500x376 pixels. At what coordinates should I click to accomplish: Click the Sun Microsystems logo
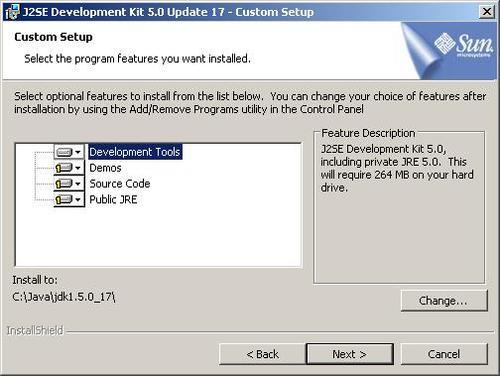click(464, 45)
